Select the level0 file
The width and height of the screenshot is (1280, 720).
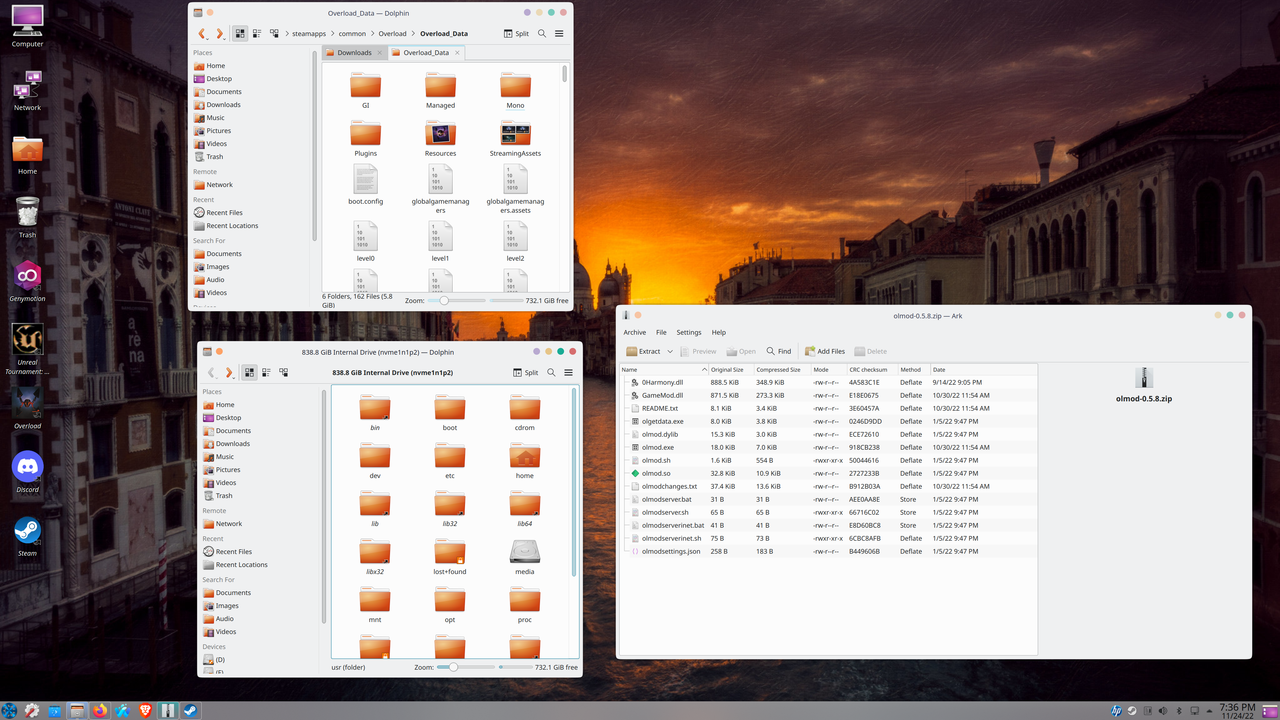pyautogui.click(x=365, y=243)
